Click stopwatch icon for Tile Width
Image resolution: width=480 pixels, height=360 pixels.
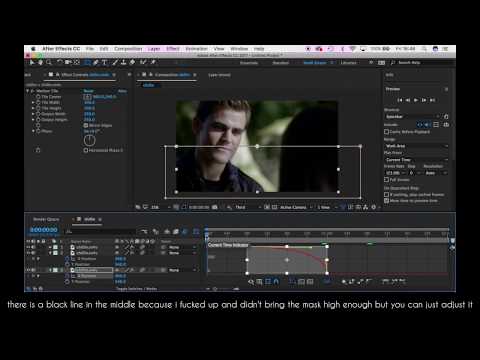[x=38, y=103]
